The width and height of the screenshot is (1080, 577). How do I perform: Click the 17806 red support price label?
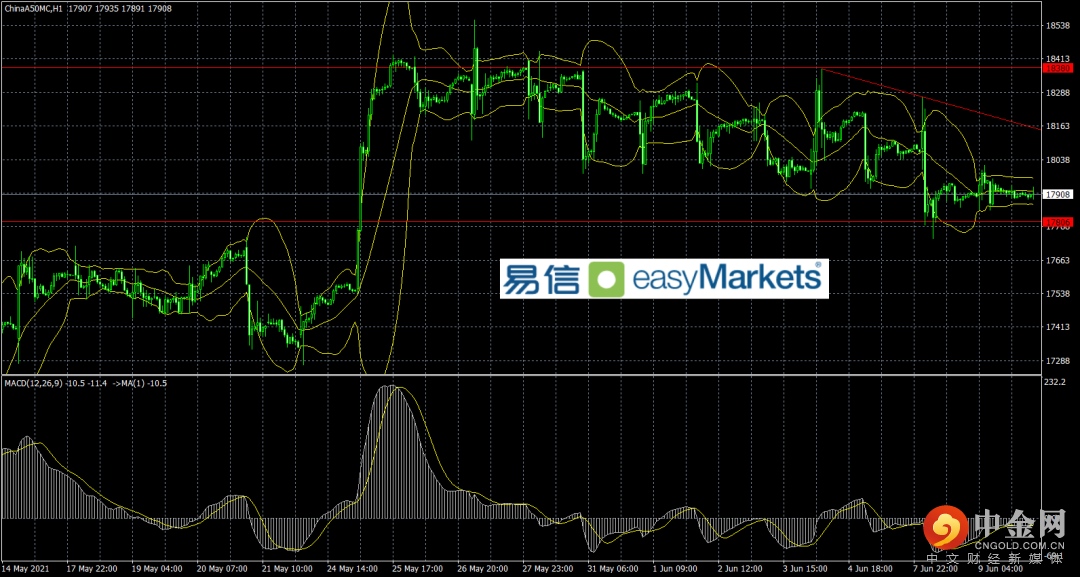(1057, 222)
